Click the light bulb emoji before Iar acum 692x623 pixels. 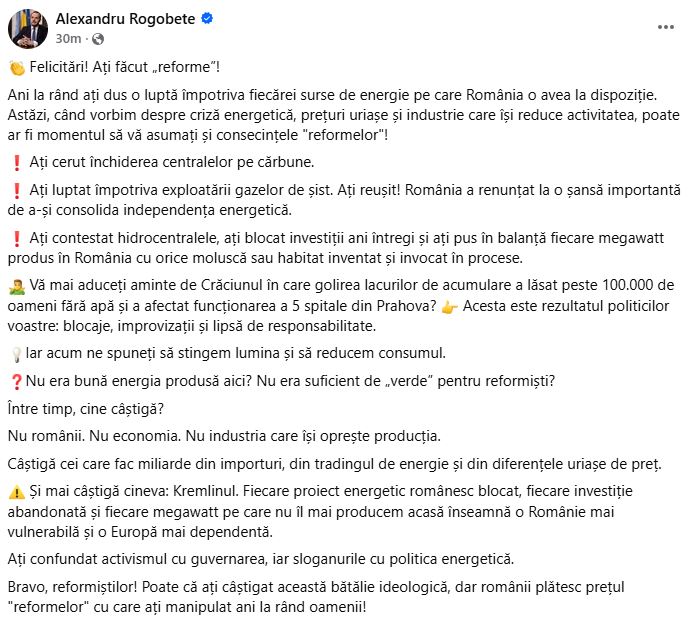tap(16, 354)
